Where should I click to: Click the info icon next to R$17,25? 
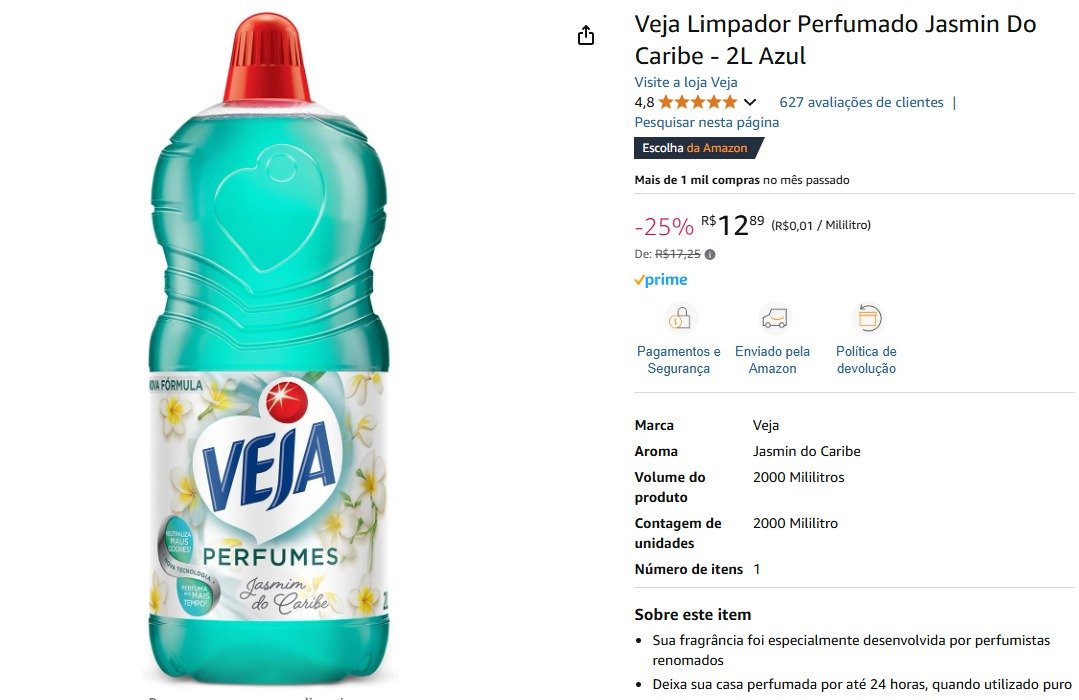point(710,254)
